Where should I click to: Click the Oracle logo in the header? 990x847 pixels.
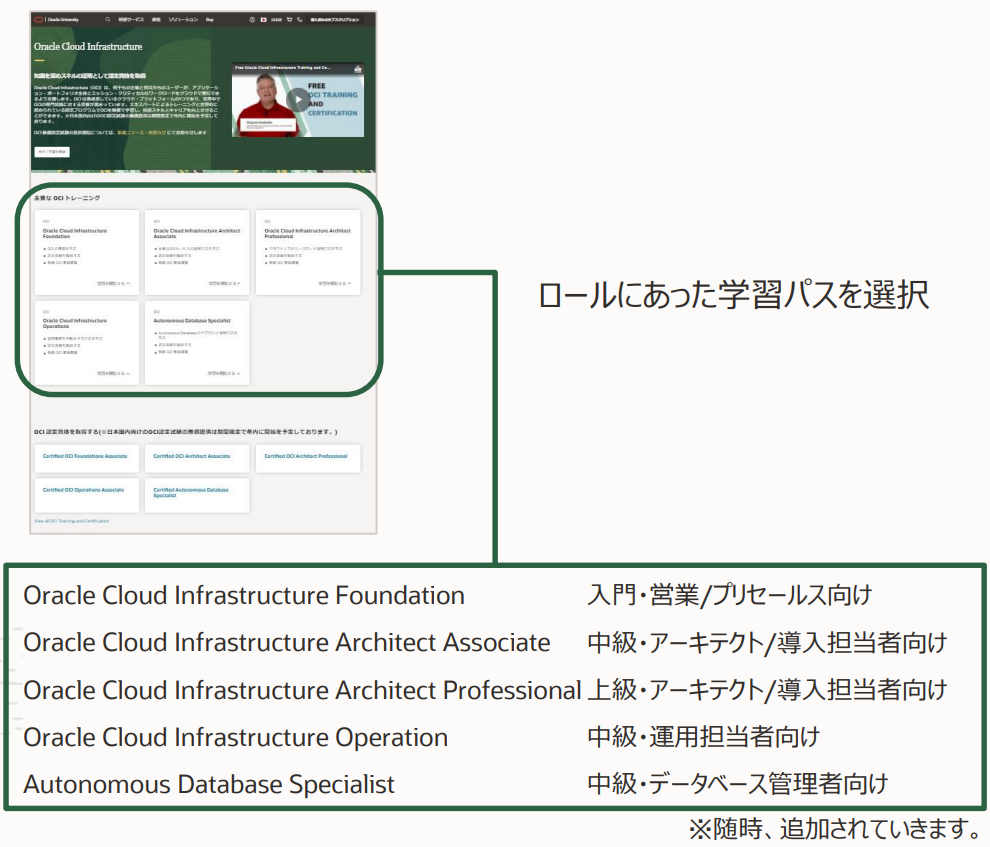tap(39, 20)
